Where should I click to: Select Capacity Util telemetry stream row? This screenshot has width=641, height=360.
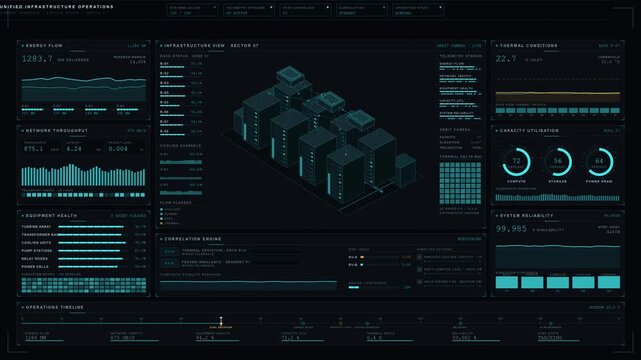click(x=460, y=103)
